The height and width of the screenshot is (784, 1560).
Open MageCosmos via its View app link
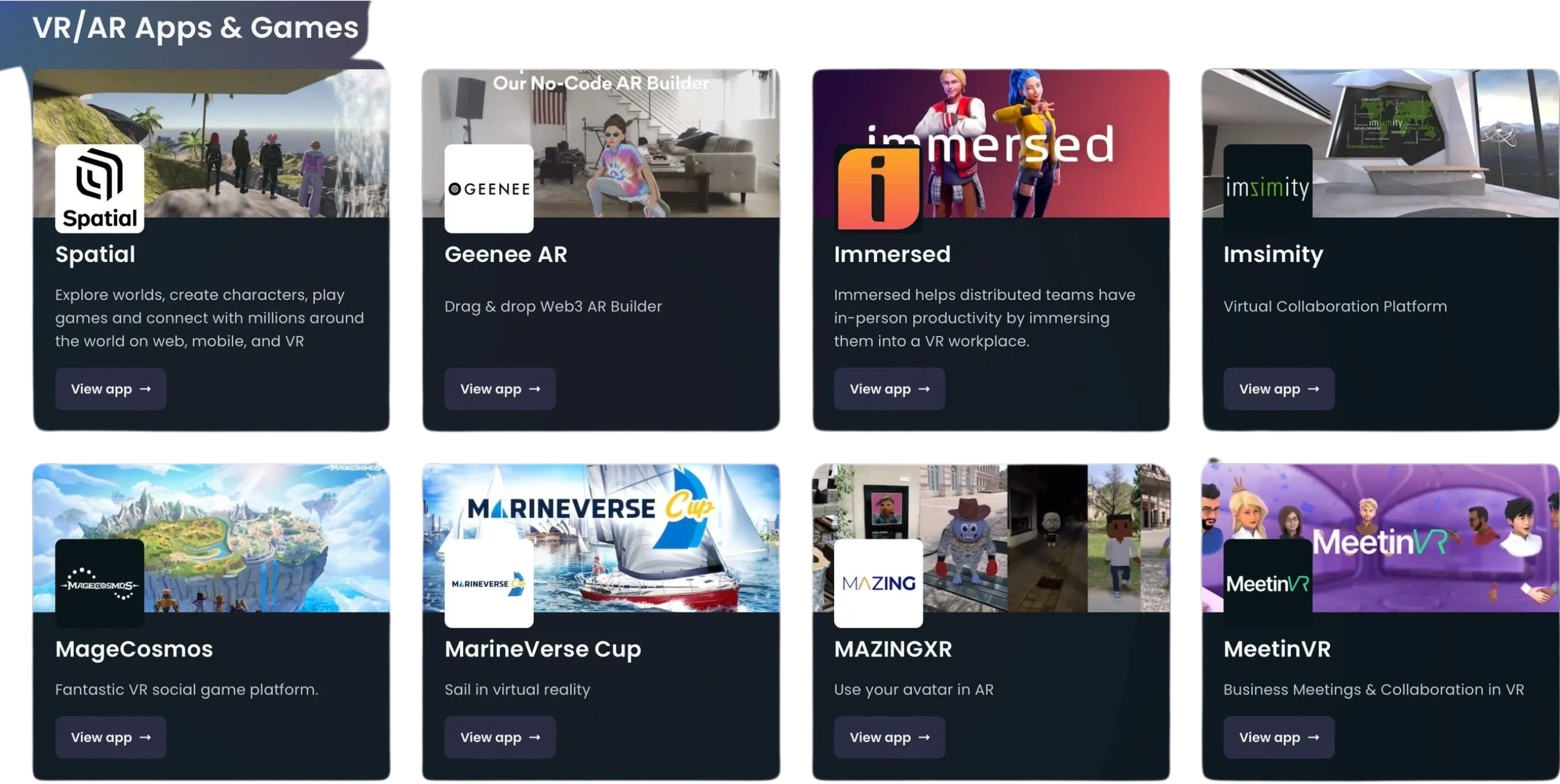pyautogui.click(x=110, y=736)
